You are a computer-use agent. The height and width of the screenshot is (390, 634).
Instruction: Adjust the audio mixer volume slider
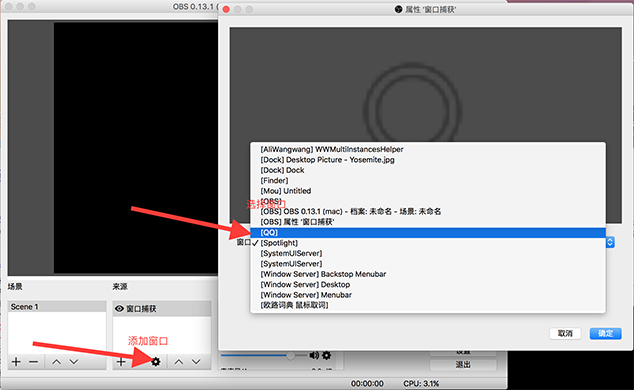click(x=290, y=355)
